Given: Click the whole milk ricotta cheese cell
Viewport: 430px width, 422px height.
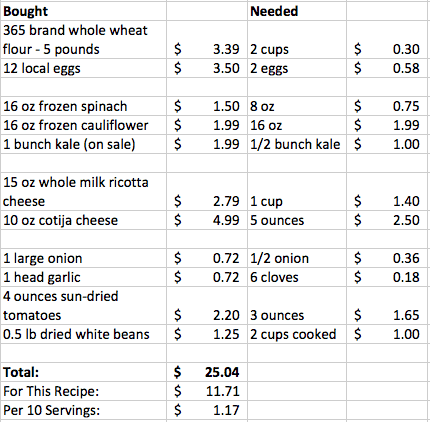Looking at the screenshot, I should [x=83, y=192].
